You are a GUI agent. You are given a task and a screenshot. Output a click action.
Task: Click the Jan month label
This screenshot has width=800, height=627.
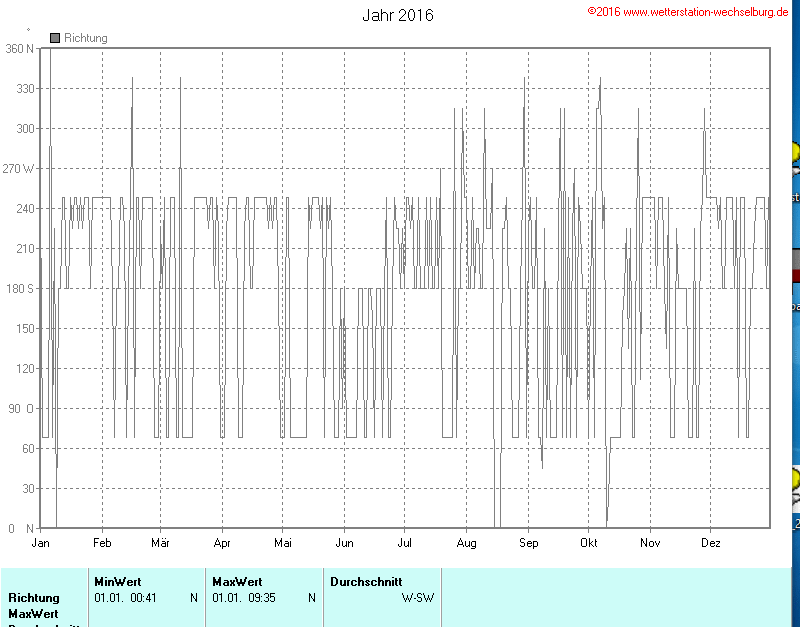pos(40,543)
